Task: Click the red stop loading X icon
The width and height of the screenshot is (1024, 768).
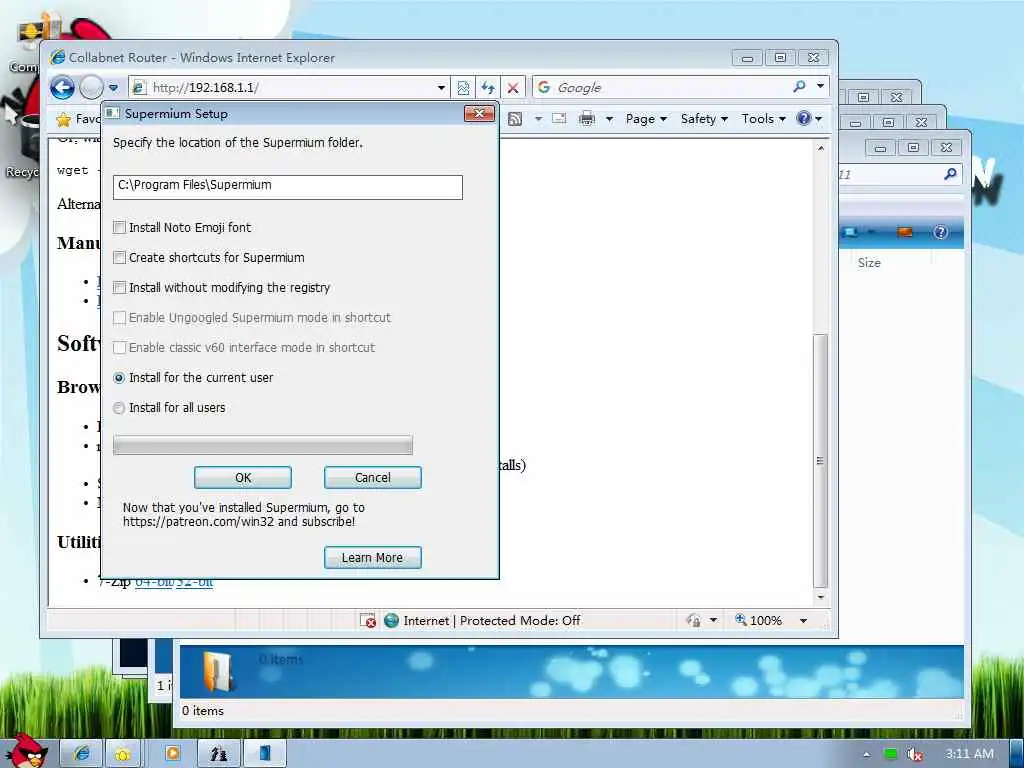Action: pos(513,88)
